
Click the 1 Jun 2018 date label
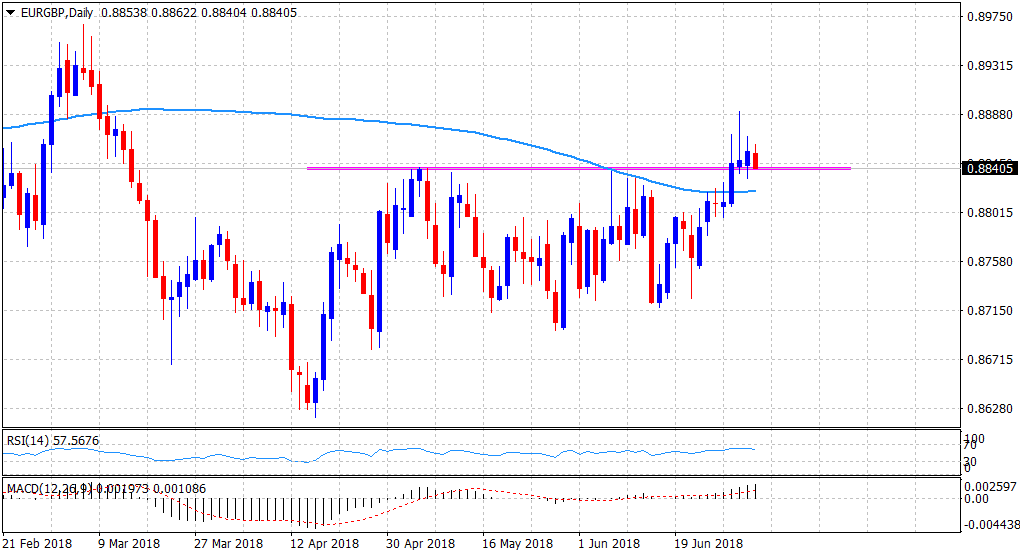coord(610,544)
